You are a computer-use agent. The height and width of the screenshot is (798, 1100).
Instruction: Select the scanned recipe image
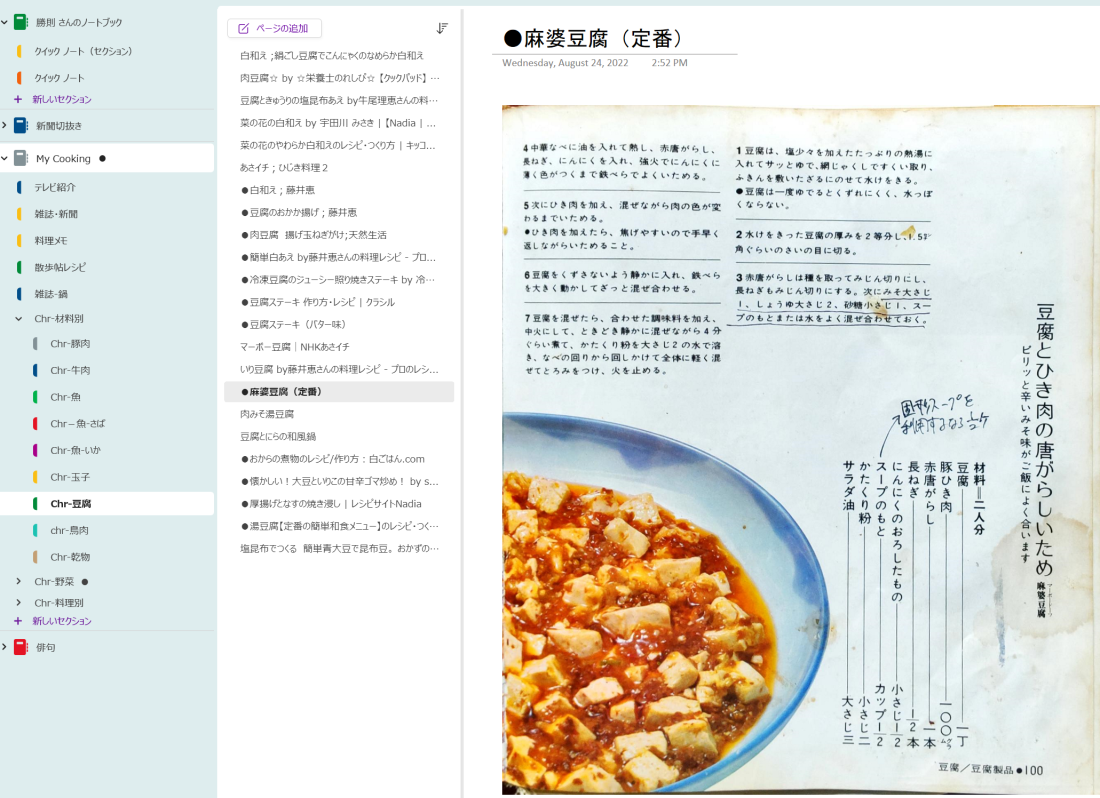[x=800, y=449]
